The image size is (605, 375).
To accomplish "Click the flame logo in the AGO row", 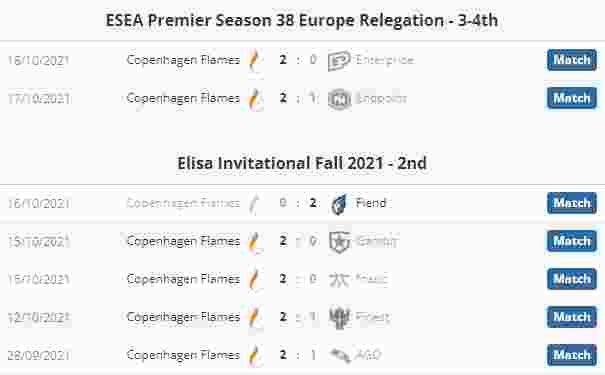I will click(x=253, y=355).
